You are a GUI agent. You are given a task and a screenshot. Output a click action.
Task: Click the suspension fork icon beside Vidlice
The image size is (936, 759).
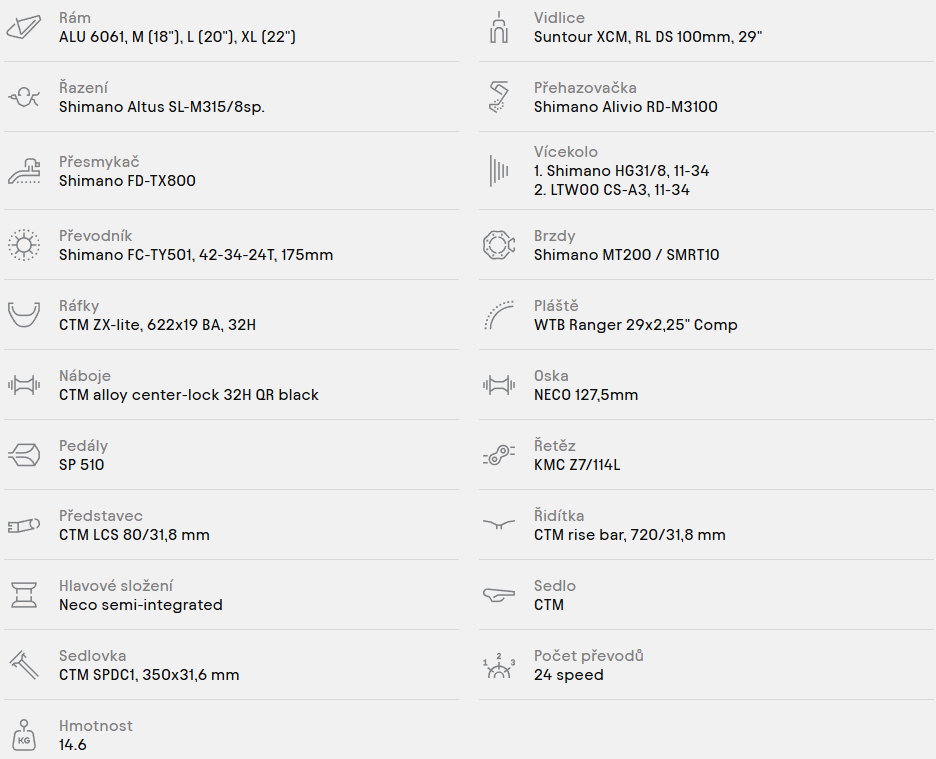(x=498, y=27)
